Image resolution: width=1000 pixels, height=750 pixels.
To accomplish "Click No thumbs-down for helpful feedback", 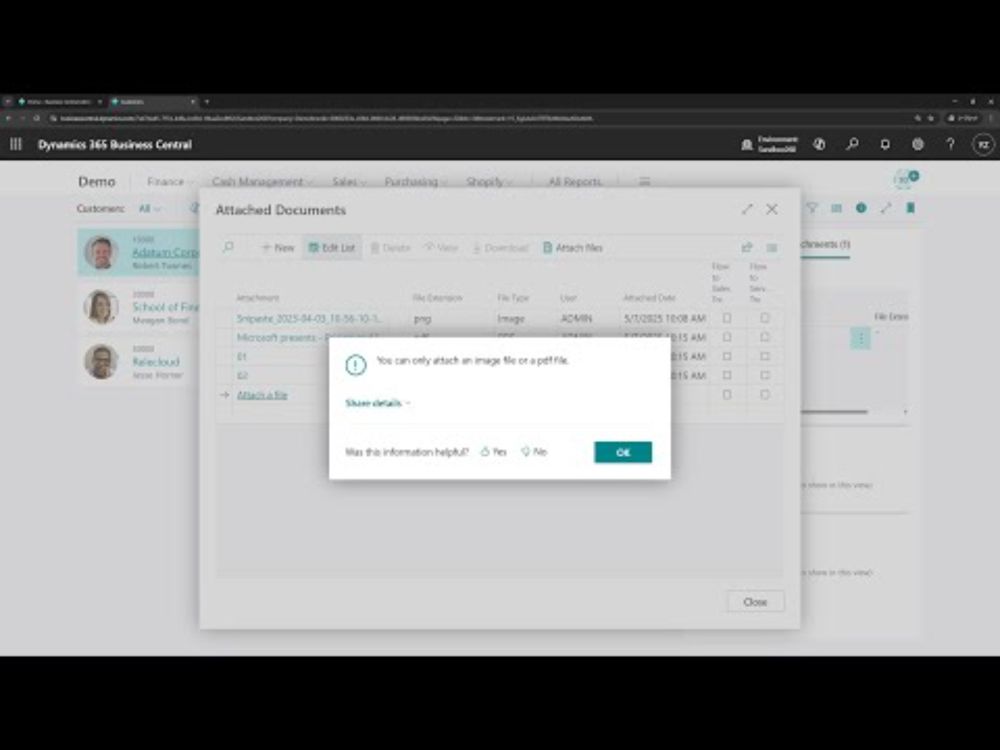I will [x=534, y=452].
